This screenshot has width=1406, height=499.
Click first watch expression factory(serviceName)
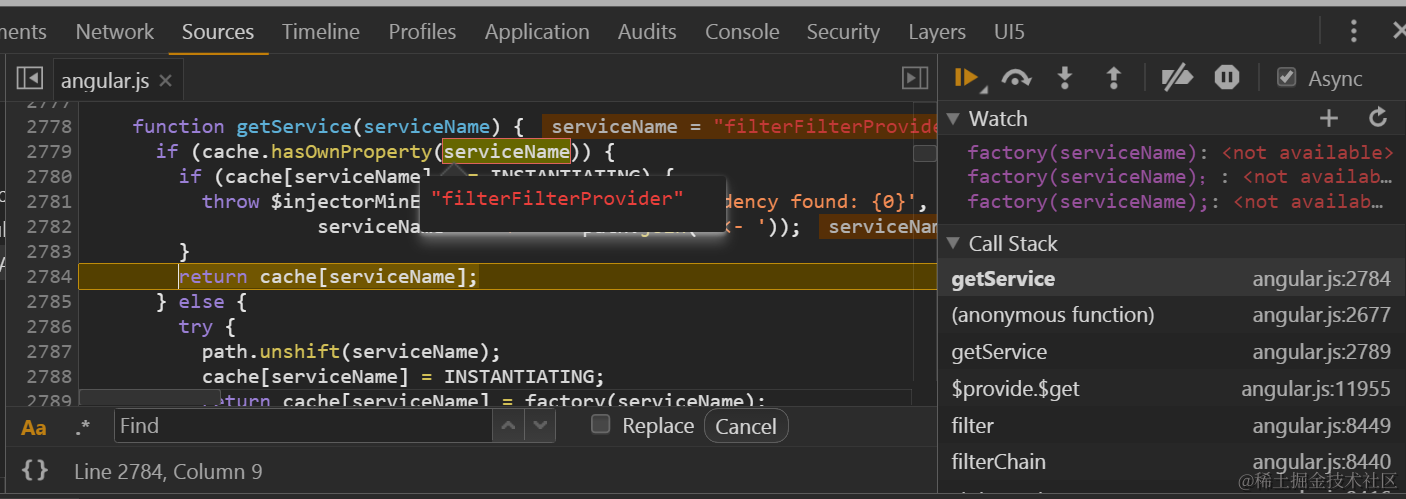(x=1180, y=153)
